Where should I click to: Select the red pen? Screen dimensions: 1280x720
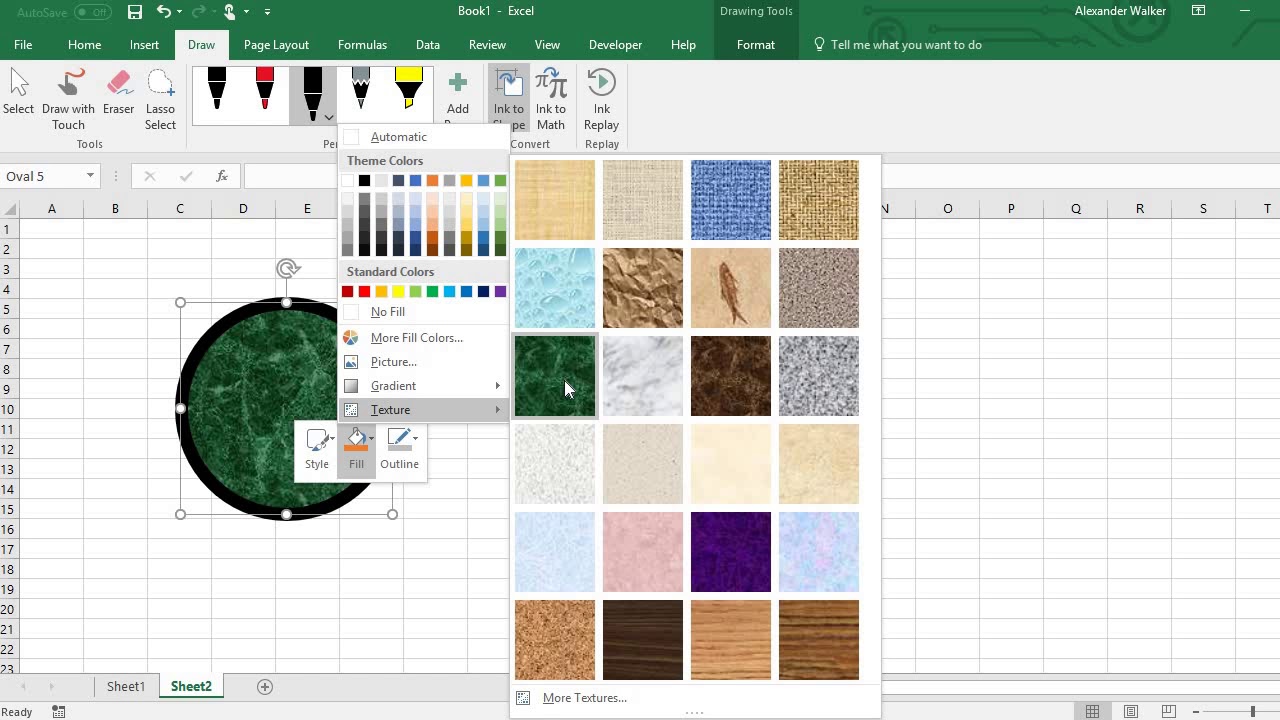(x=264, y=89)
